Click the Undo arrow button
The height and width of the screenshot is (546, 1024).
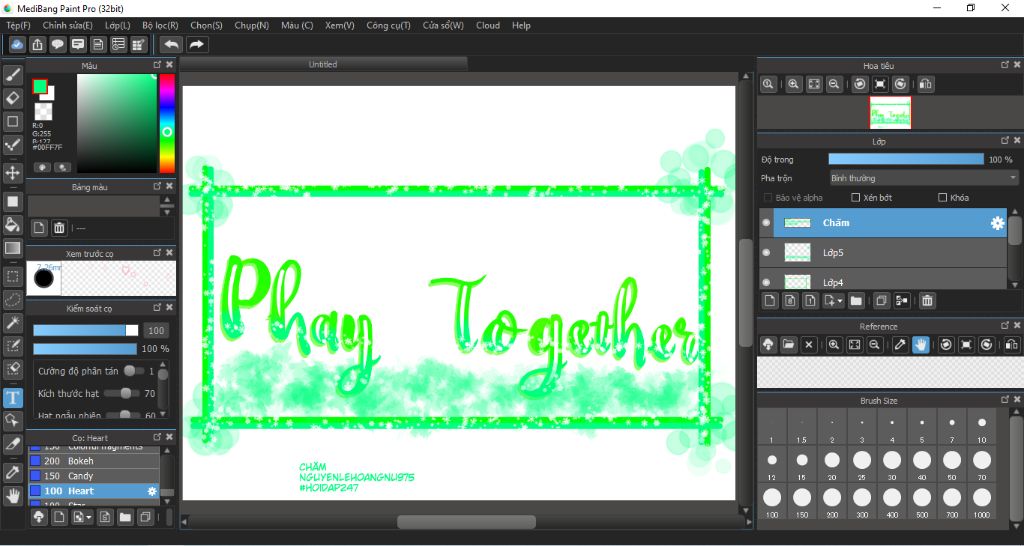[x=171, y=44]
